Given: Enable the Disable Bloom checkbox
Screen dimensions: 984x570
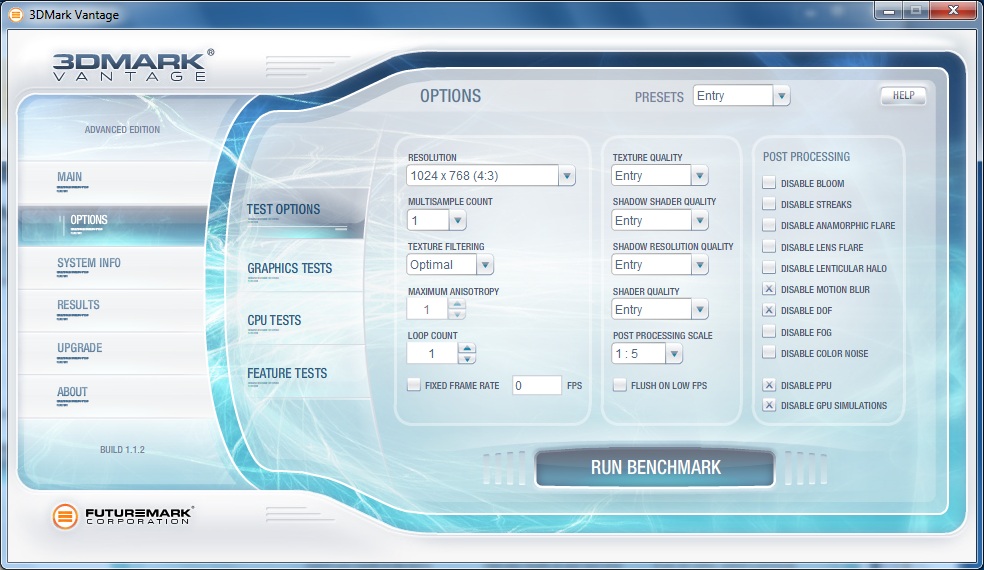Looking at the screenshot, I should (x=769, y=183).
